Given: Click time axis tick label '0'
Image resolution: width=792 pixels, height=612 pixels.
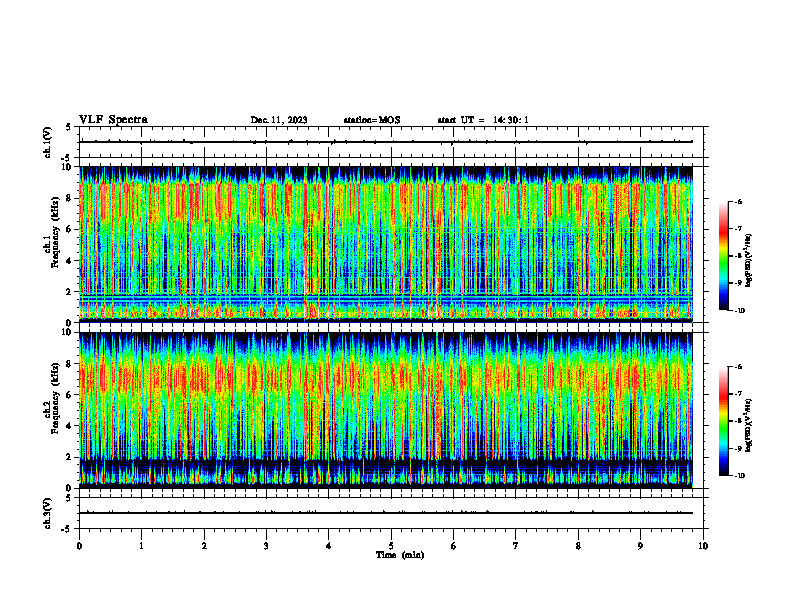Looking at the screenshot, I should (x=79, y=546).
